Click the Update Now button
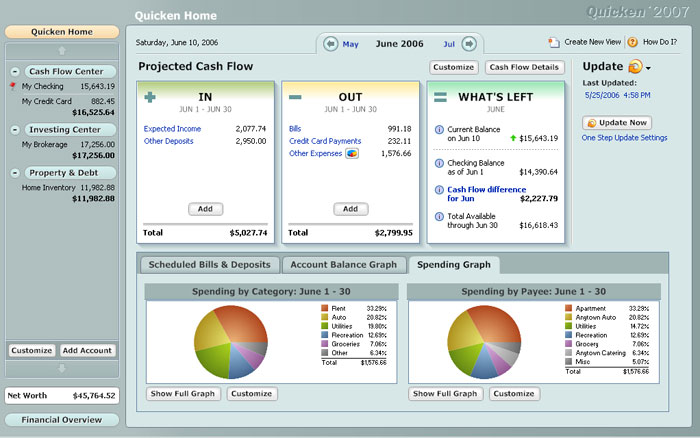 point(617,123)
